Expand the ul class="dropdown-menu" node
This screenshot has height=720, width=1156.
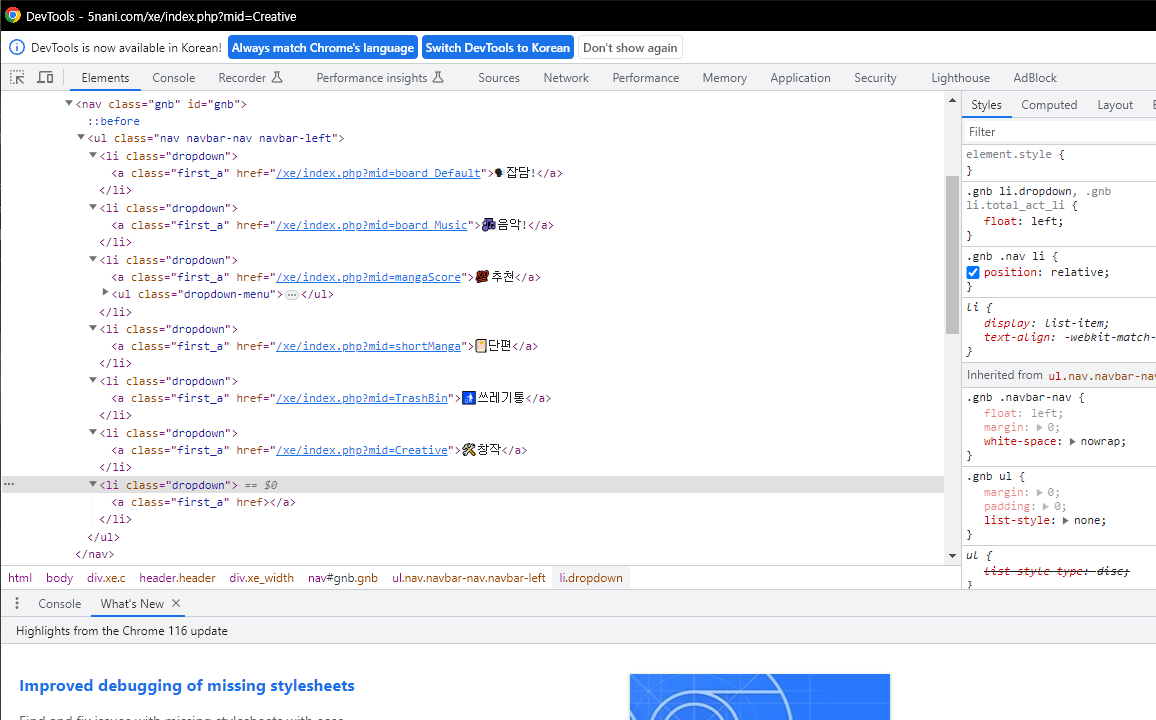(x=105, y=293)
